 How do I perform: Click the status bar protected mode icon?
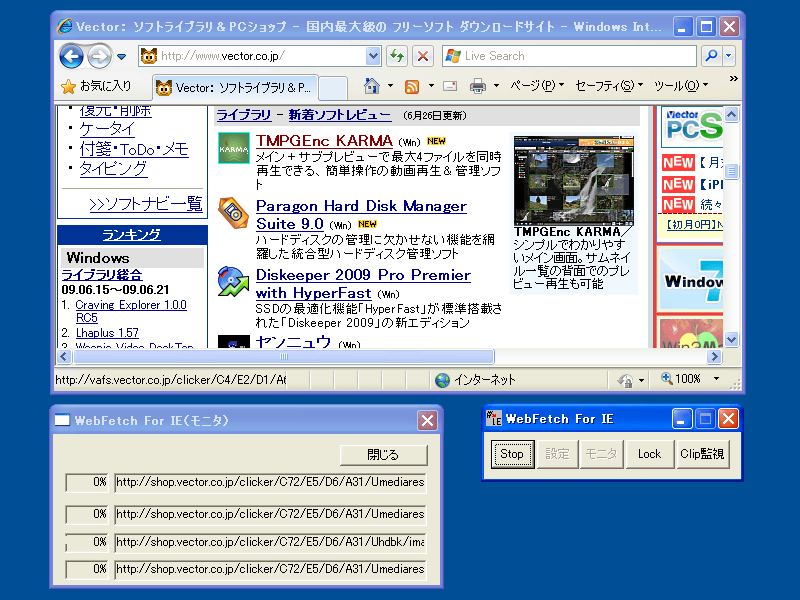coord(626,380)
